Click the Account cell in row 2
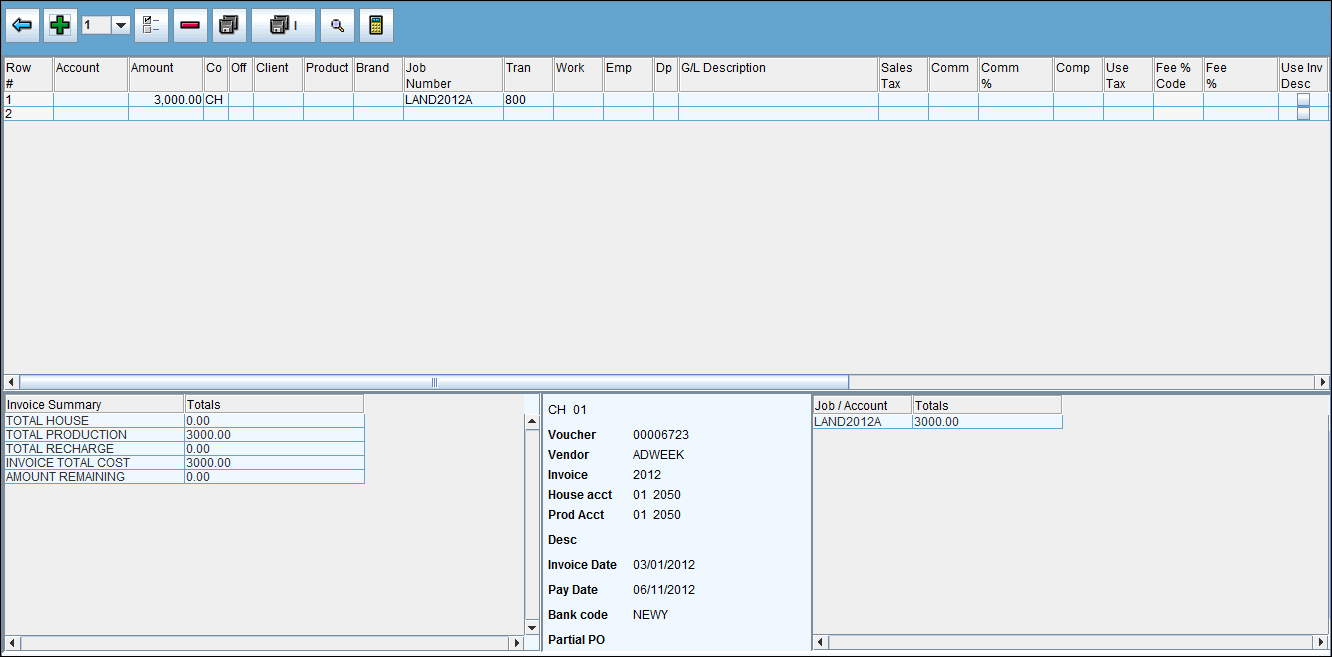This screenshot has height=657, width=1332. tap(91, 114)
